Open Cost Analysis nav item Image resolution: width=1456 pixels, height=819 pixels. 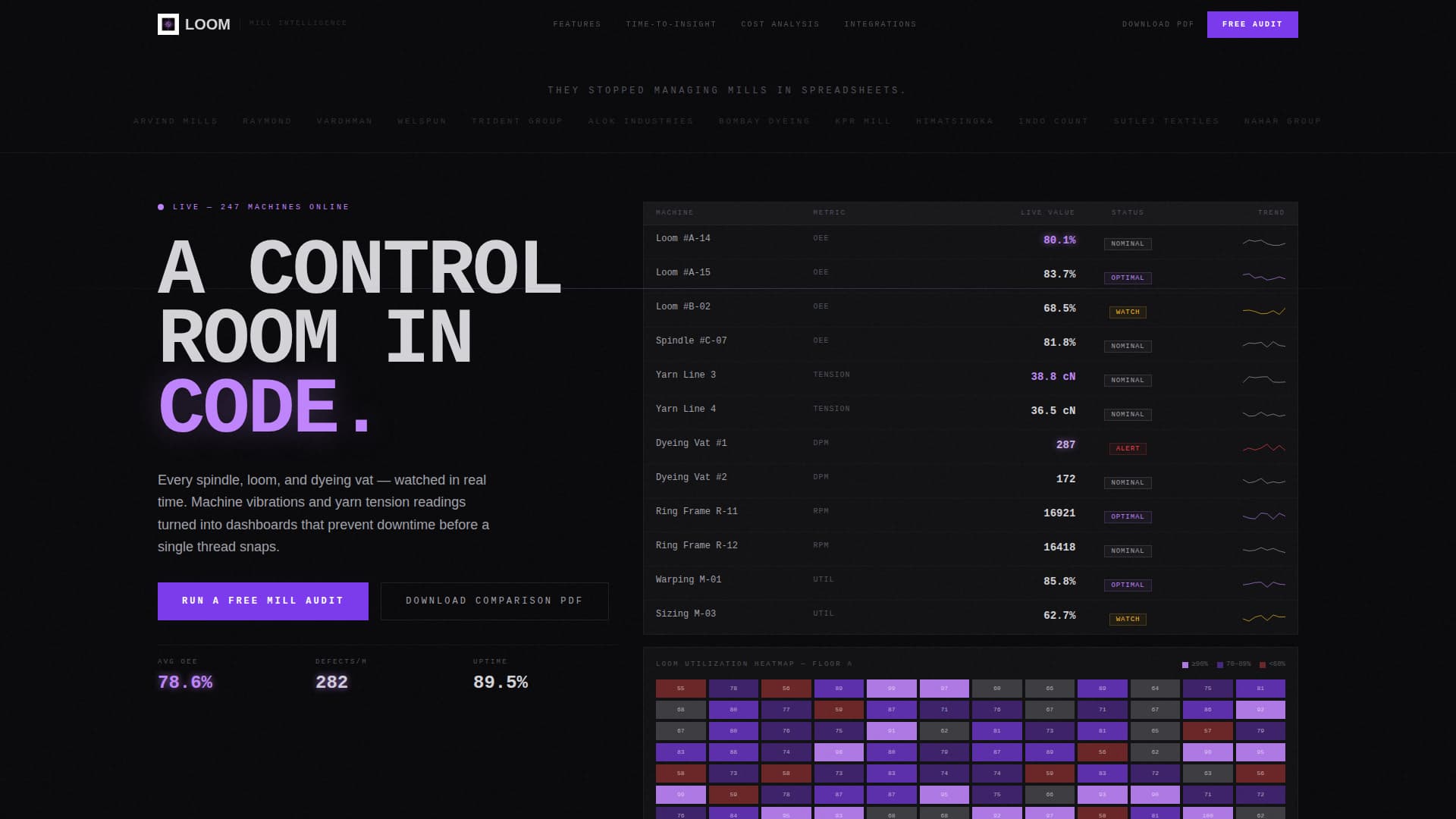coord(780,24)
